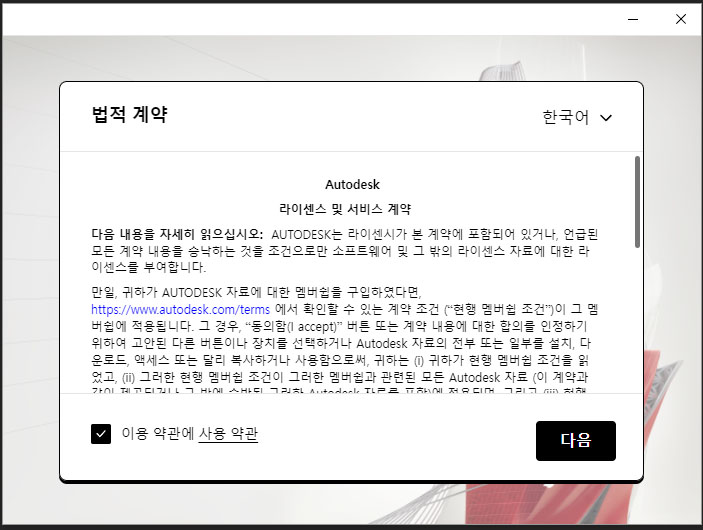Viewport: 703px width, 530px height.
Task: Click the empty title bar area
Action: point(300,18)
